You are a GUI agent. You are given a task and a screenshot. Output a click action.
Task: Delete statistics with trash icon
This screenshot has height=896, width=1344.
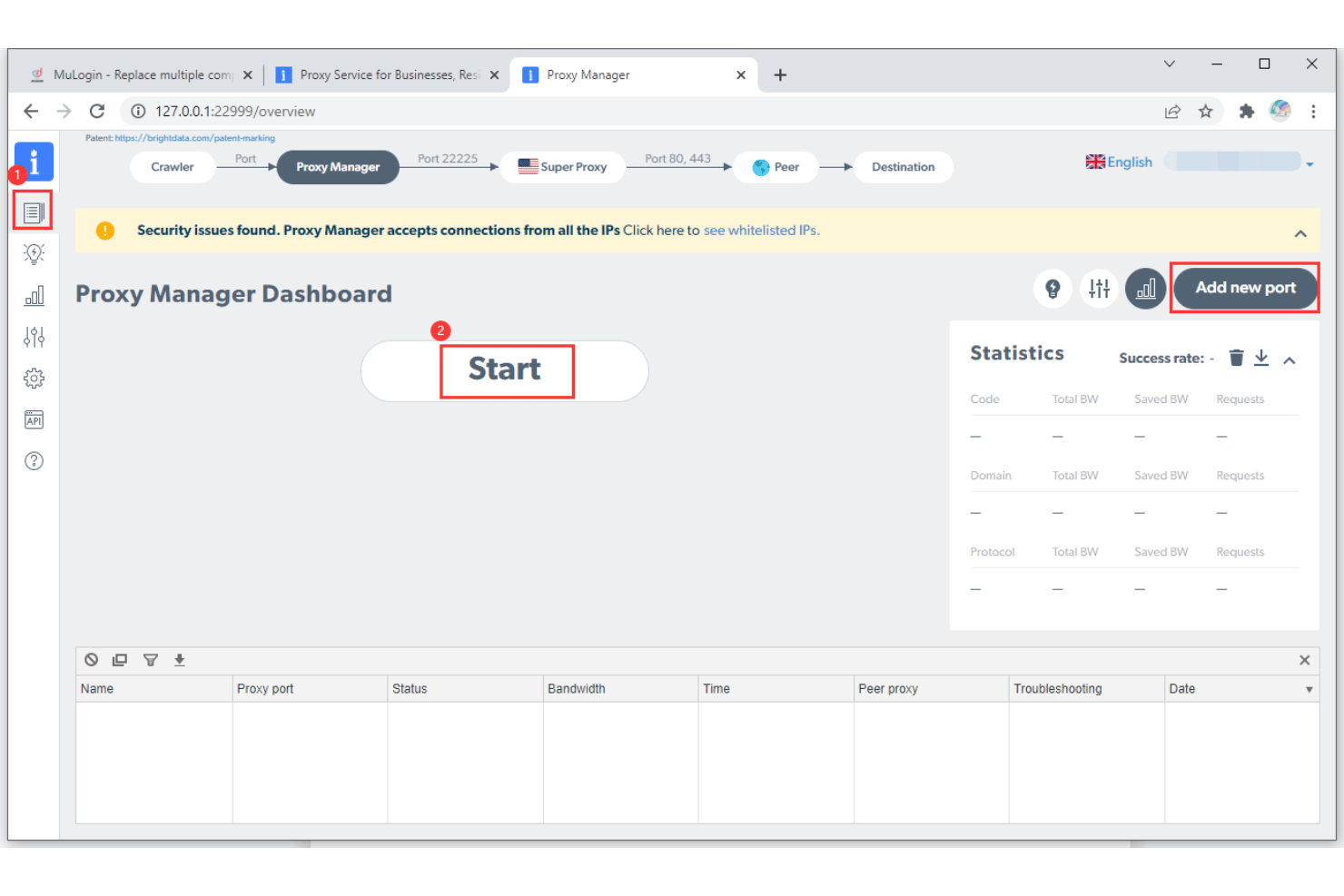click(1236, 358)
